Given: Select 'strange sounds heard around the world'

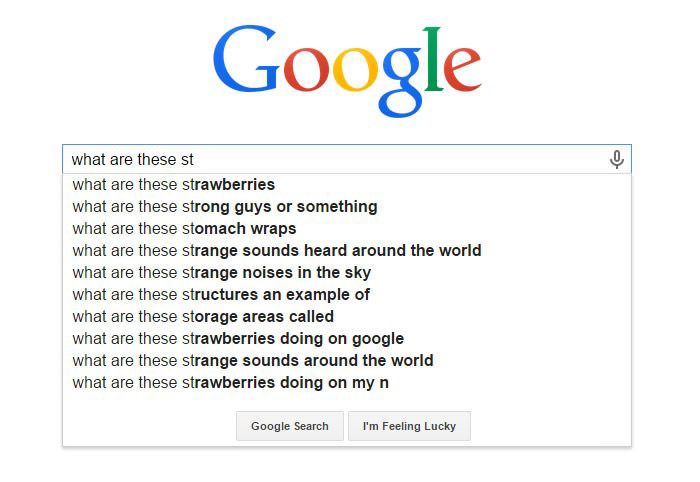Looking at the screenshot, I should tap(346, 250).
